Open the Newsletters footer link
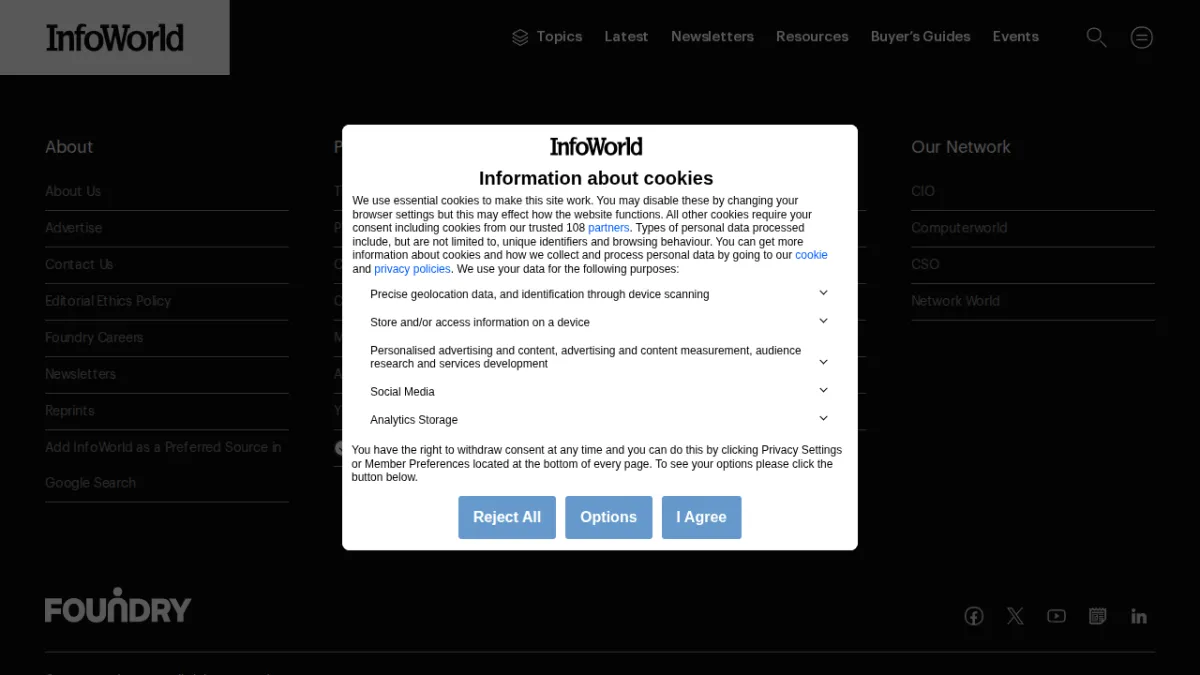 click(80, 374)
